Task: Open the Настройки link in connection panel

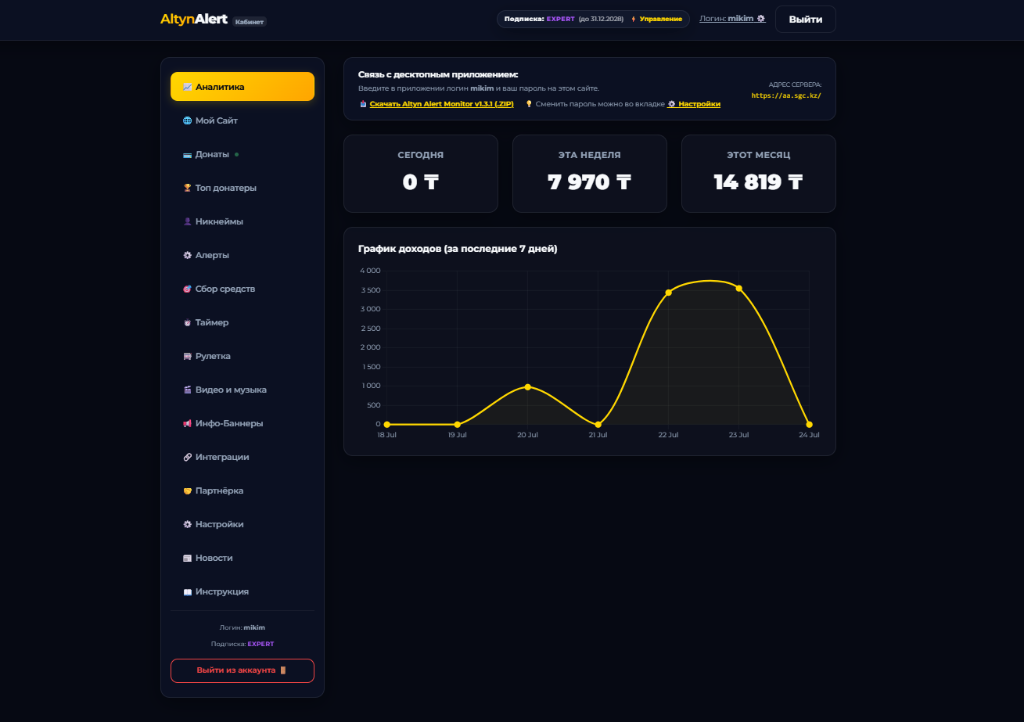Action: (x=694, y=104)
